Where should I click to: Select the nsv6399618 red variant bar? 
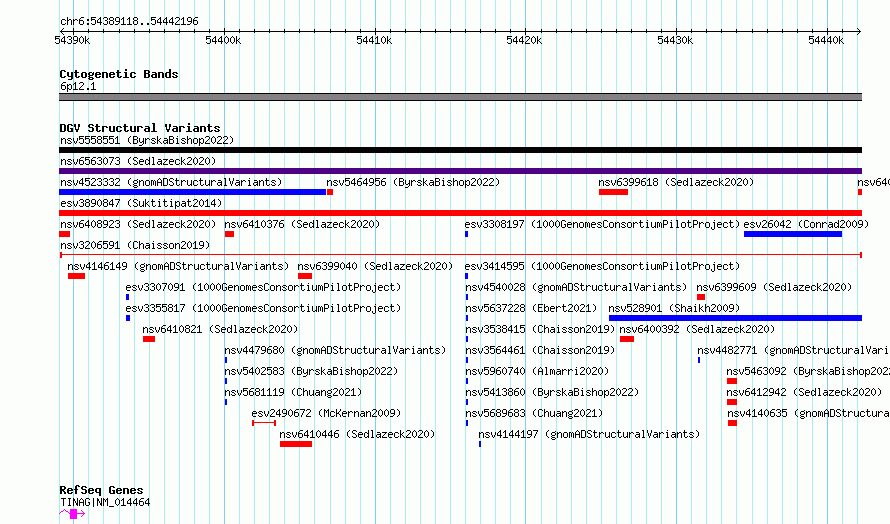click(613, 192)
